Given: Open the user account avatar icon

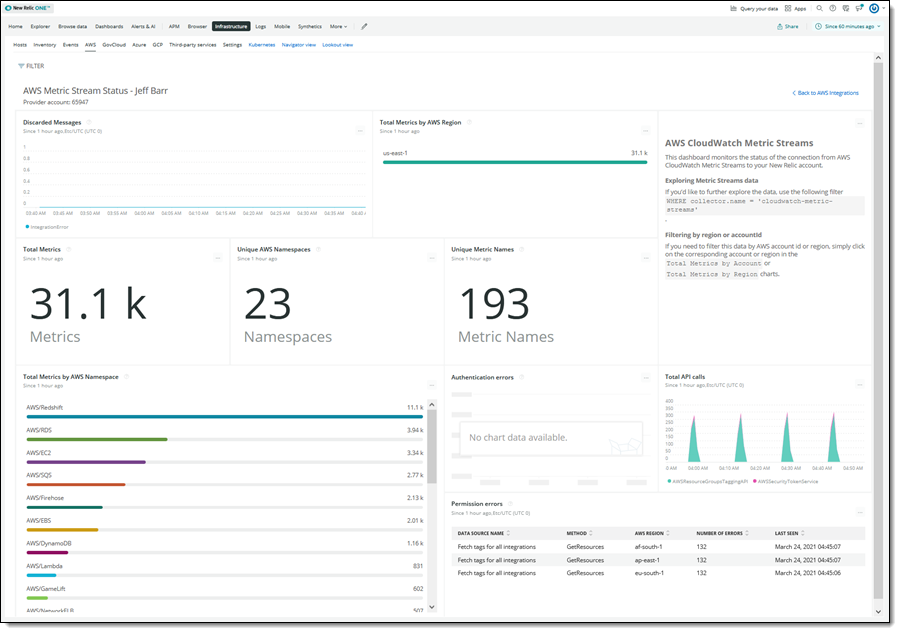Looking at the screenshot, I should pyautogui.click(x=874, y=8).
